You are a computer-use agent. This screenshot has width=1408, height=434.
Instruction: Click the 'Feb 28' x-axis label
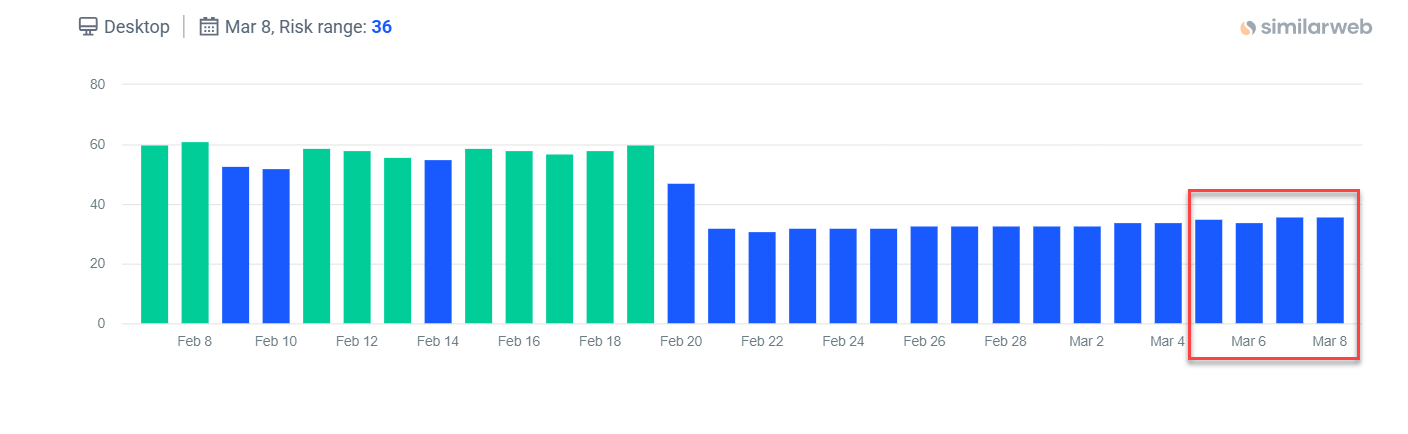point(1005,342)
